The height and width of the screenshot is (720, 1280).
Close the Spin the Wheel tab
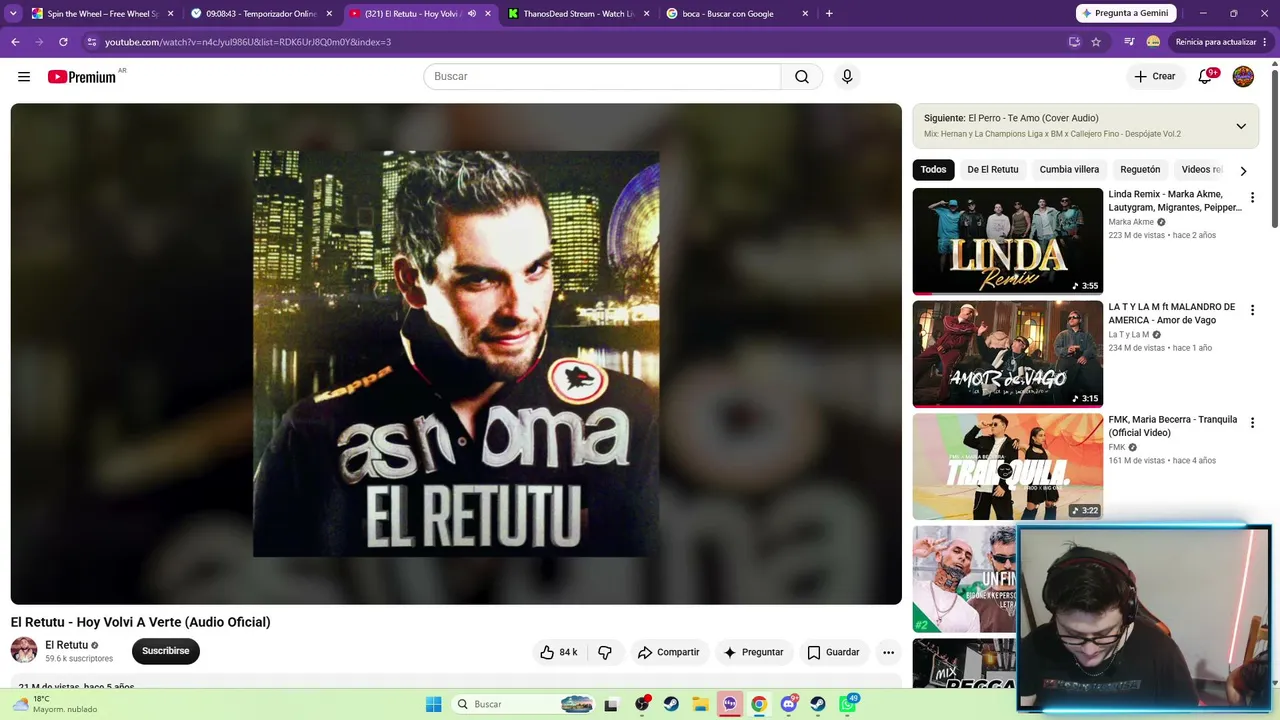point(170,14)
